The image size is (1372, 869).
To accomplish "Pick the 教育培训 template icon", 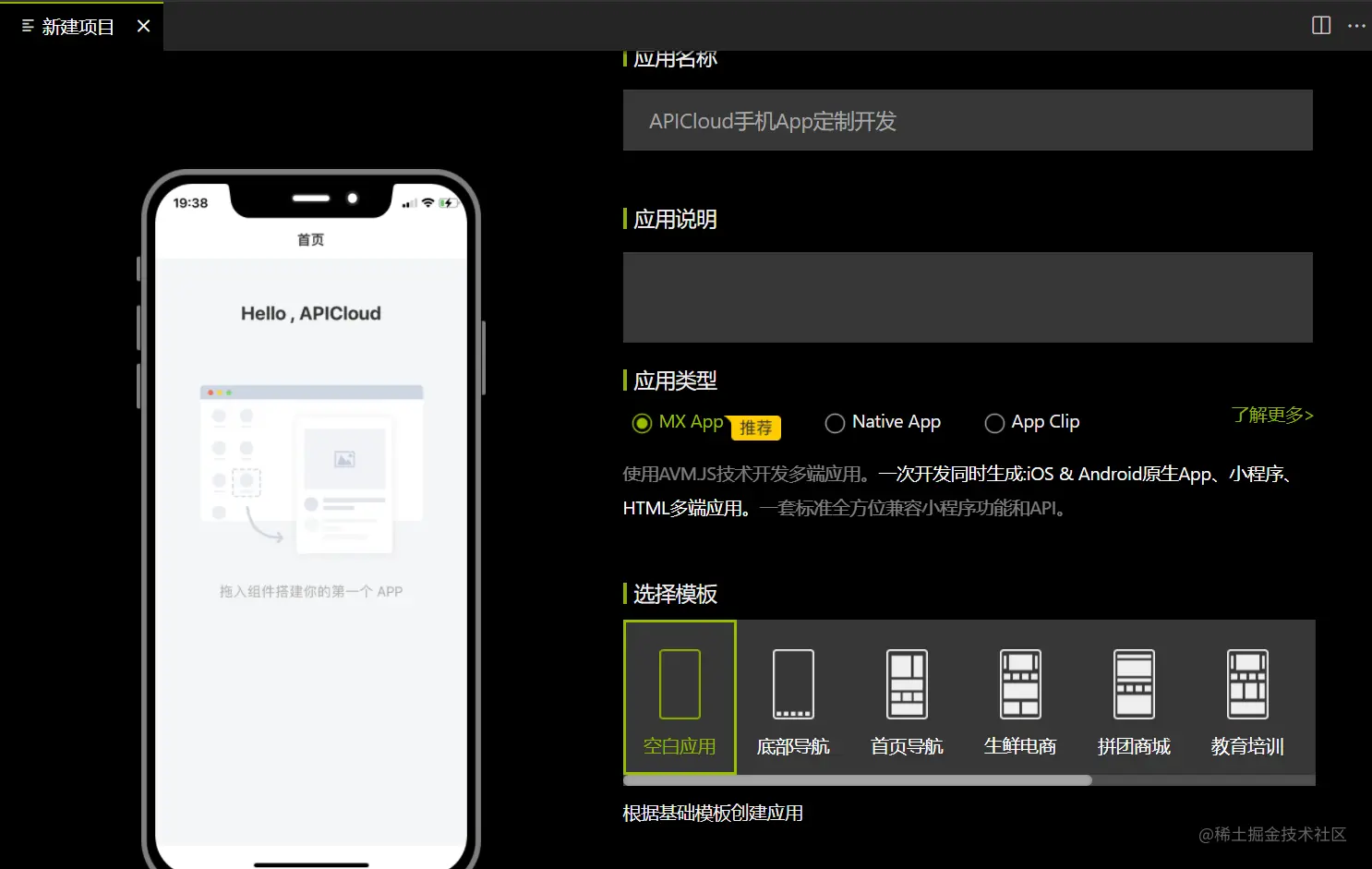I will click(x=1247, y=684).
